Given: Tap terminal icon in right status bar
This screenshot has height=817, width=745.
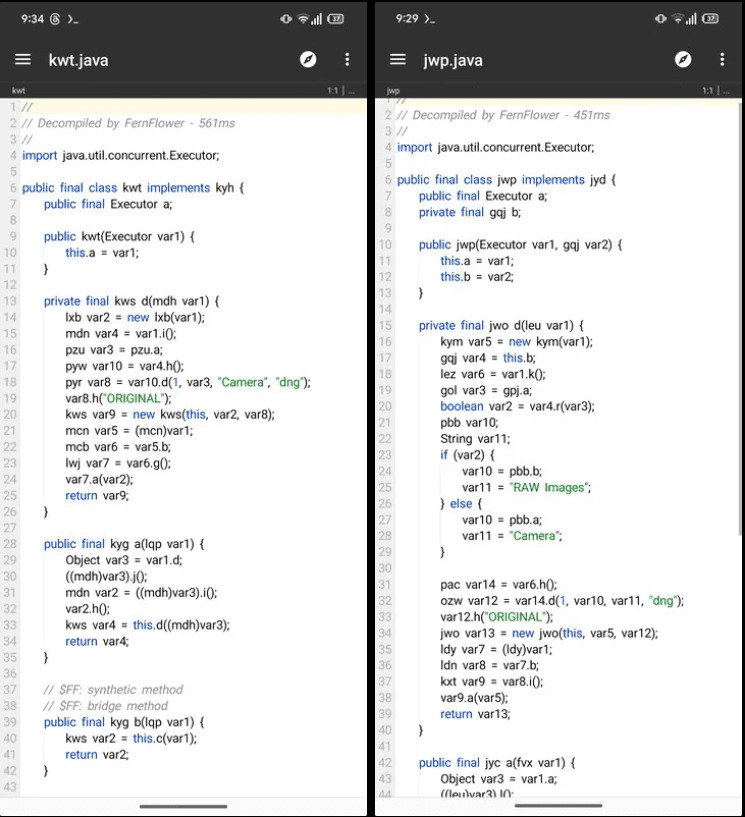Looking at the screenshot, I should [x=429, y=19].
